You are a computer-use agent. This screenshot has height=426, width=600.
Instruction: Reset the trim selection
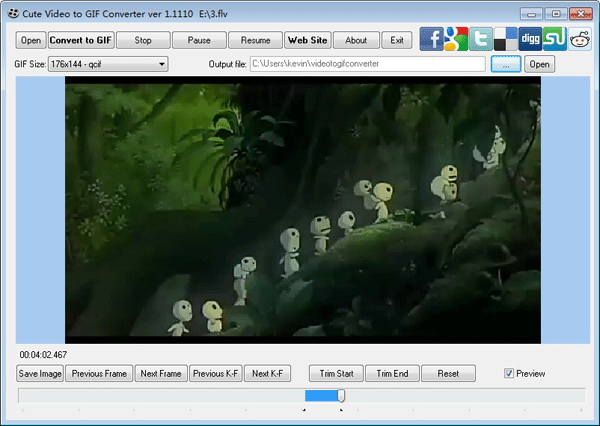[448, 374]
